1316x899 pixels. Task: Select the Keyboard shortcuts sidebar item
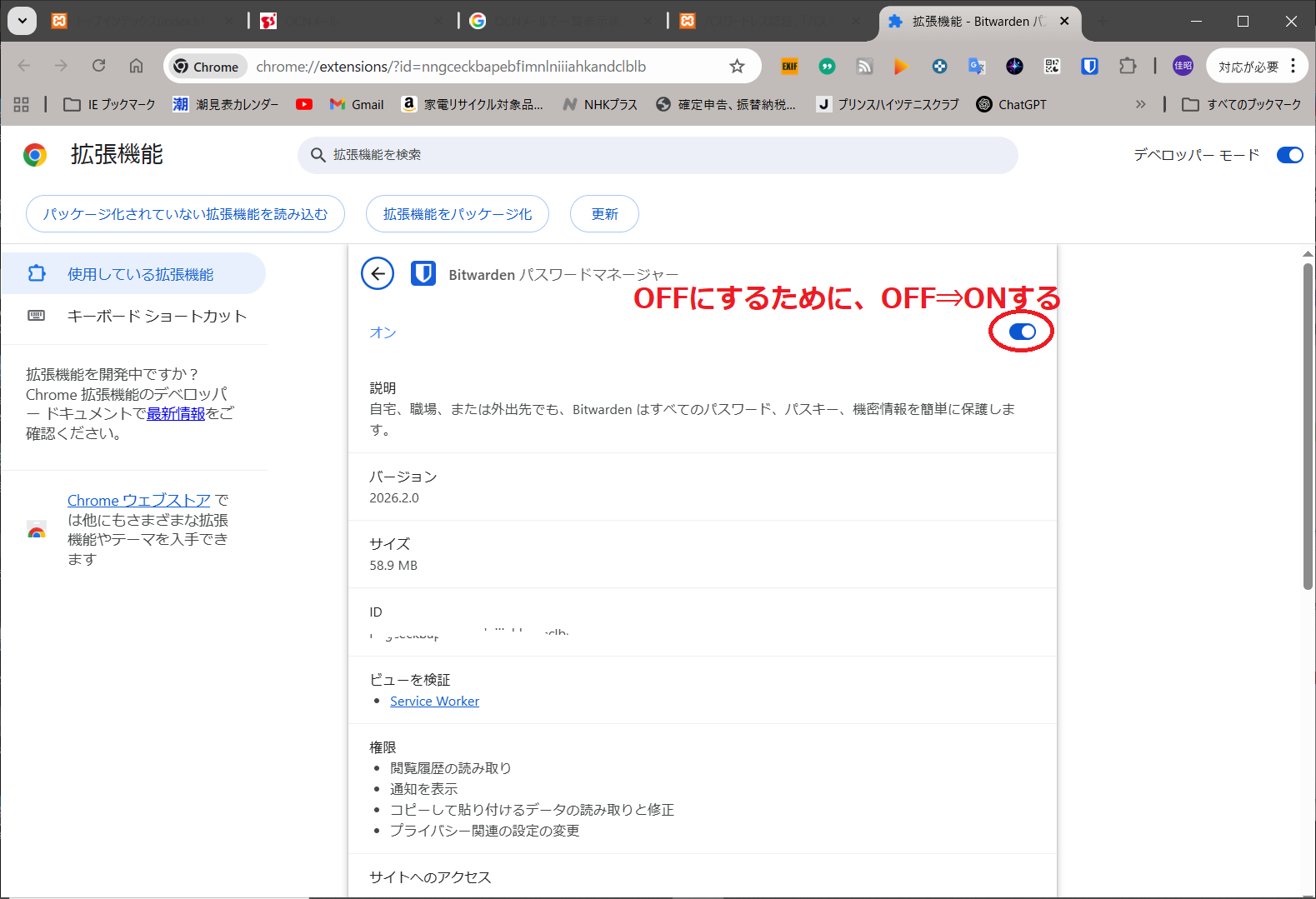coord(157,316)
